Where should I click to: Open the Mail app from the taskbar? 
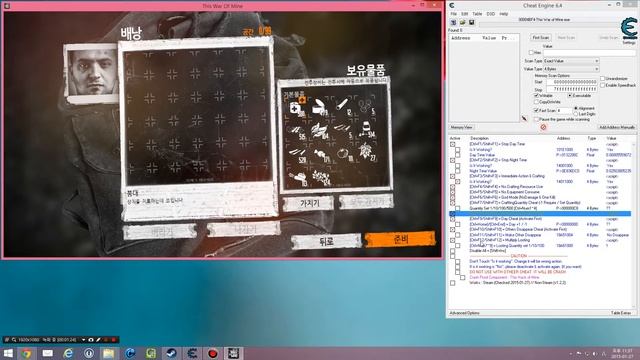(x=47, y=353)
